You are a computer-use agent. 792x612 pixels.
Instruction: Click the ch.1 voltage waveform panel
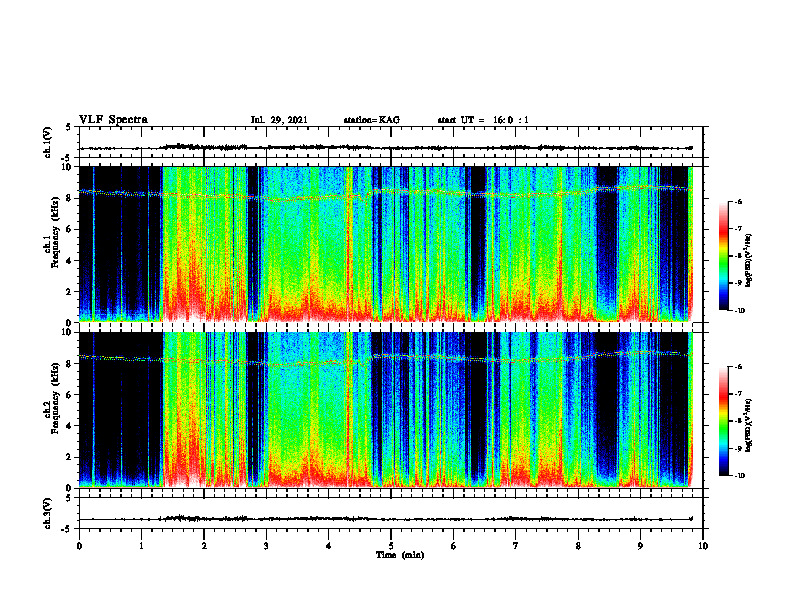(391, 142)
